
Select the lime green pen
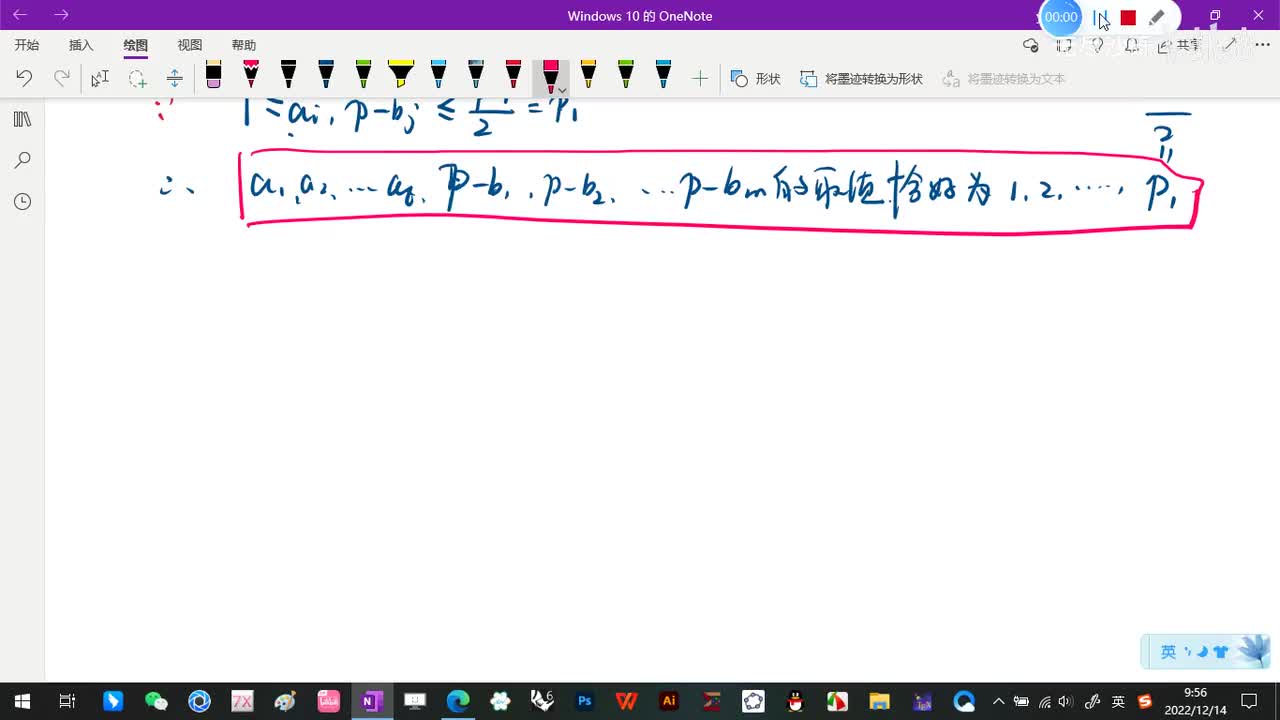625,75
